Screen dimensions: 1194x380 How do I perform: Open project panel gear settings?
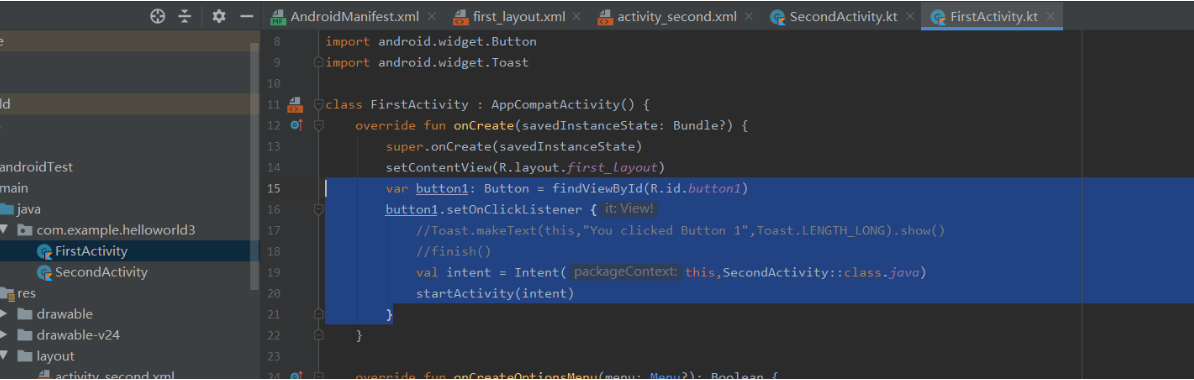pyautogui.click(x=219, y=16)
